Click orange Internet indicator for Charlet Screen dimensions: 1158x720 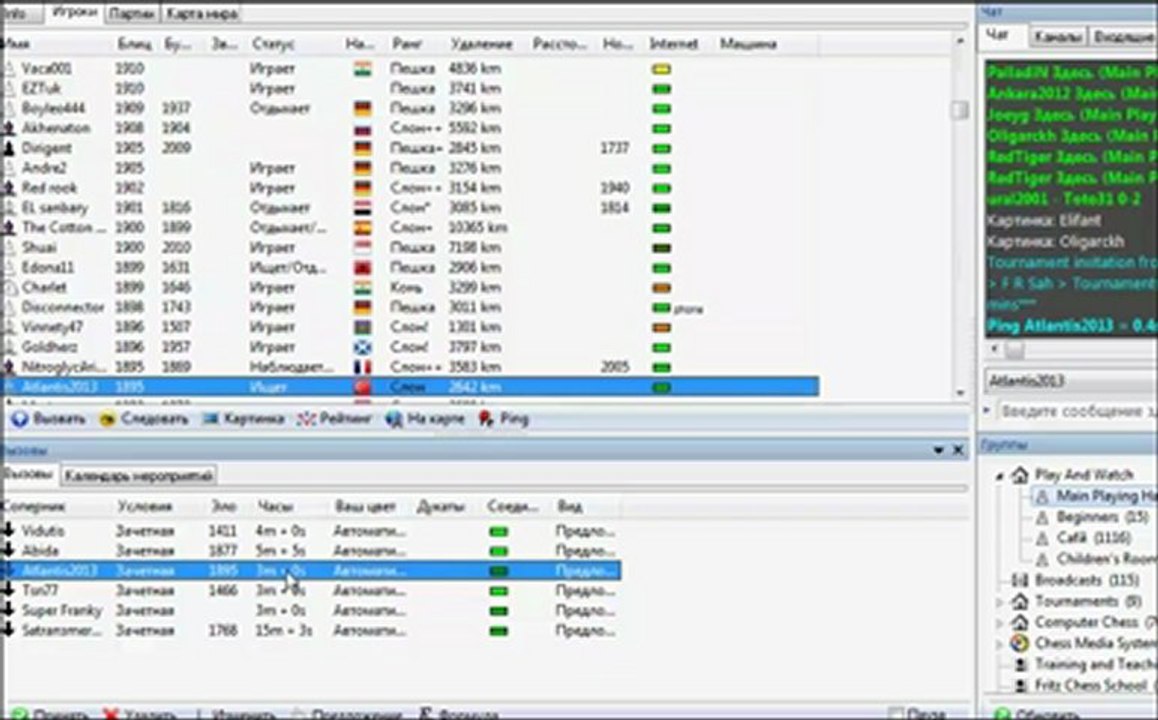(x=661, y=288)
